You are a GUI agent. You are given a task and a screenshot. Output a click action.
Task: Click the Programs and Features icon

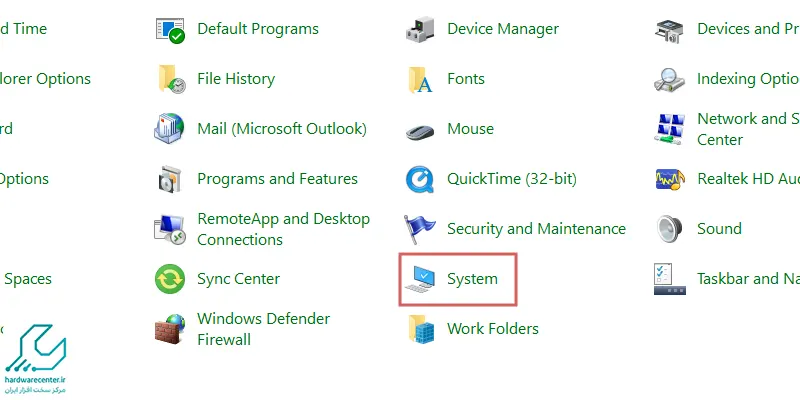(170, 179)
